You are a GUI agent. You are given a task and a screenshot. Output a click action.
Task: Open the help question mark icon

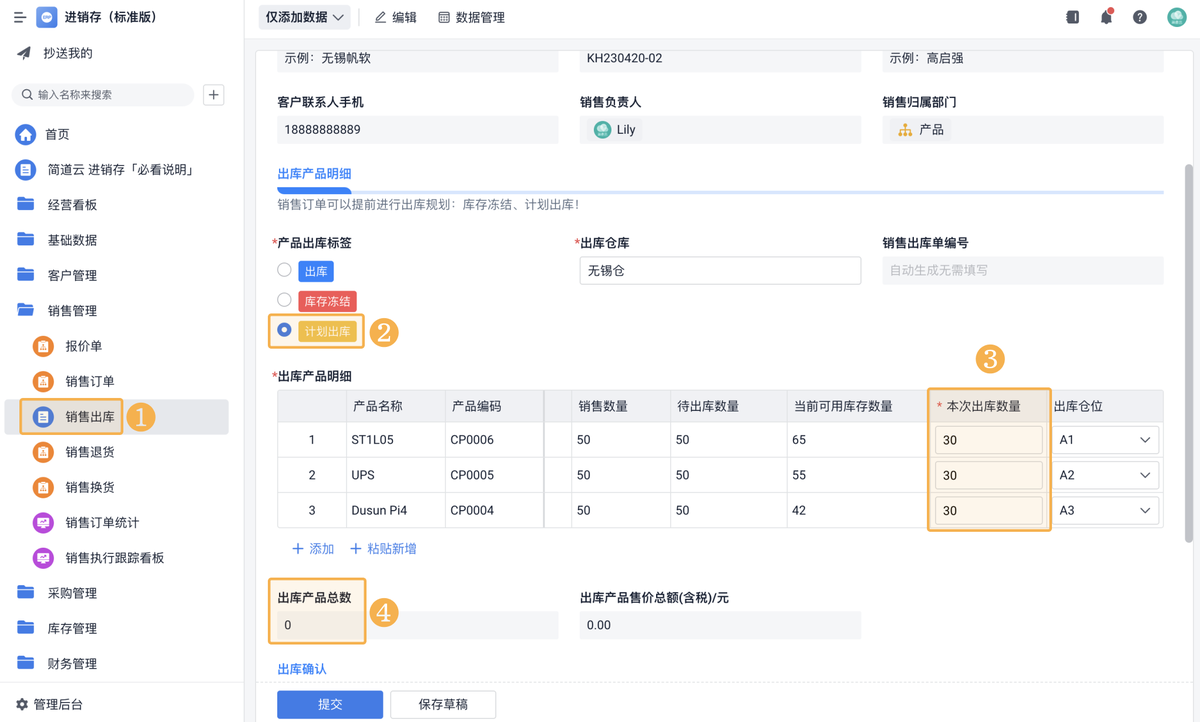pos(1140,17)
